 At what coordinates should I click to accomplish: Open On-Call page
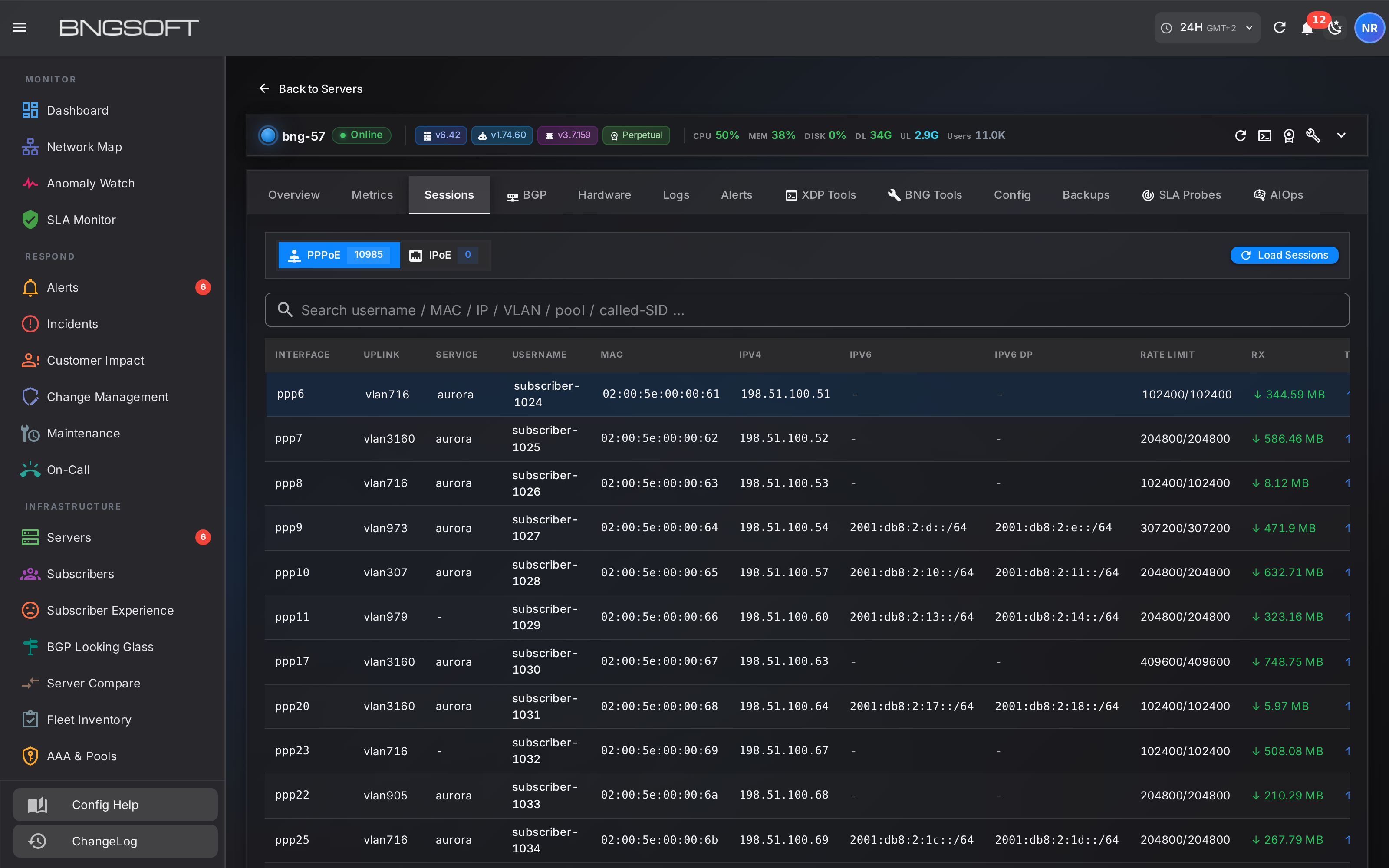click(112, 470)
